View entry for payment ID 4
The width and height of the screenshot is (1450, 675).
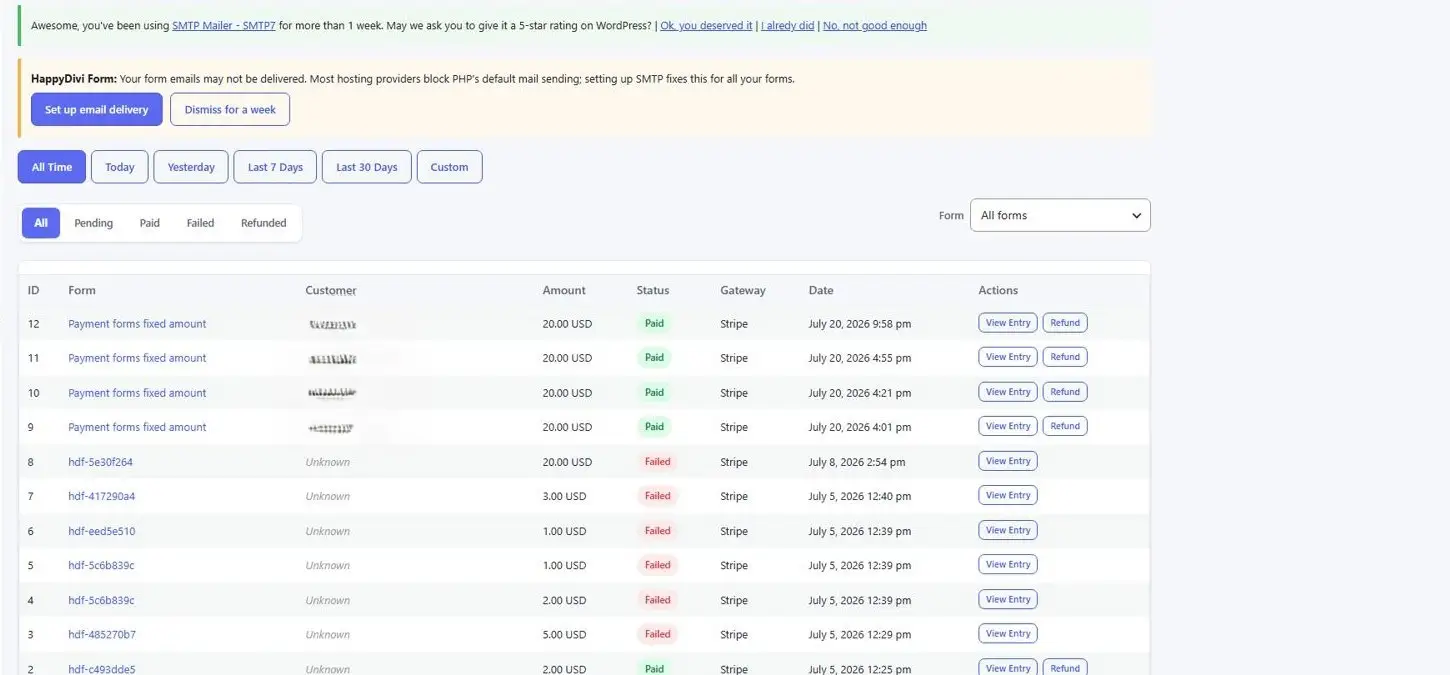(1008, 599)
